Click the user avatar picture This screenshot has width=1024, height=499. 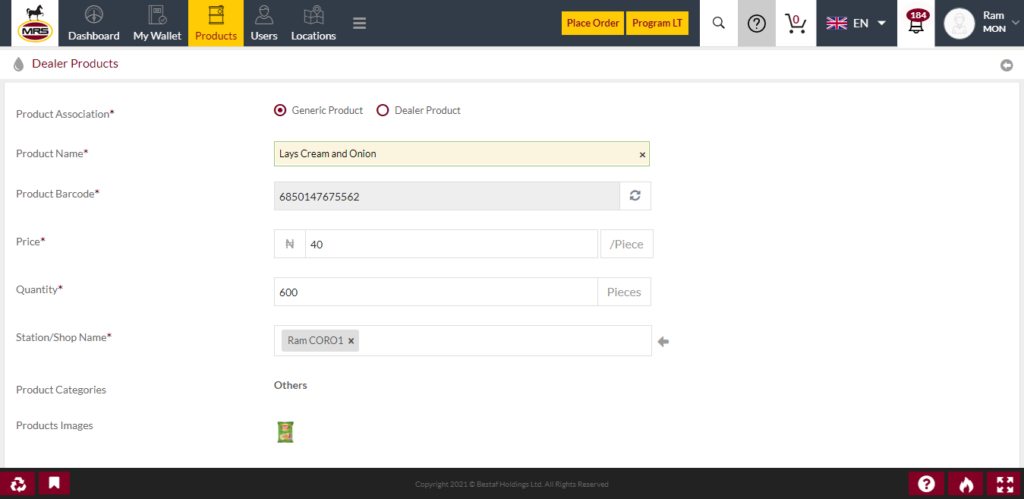[959, 24]
